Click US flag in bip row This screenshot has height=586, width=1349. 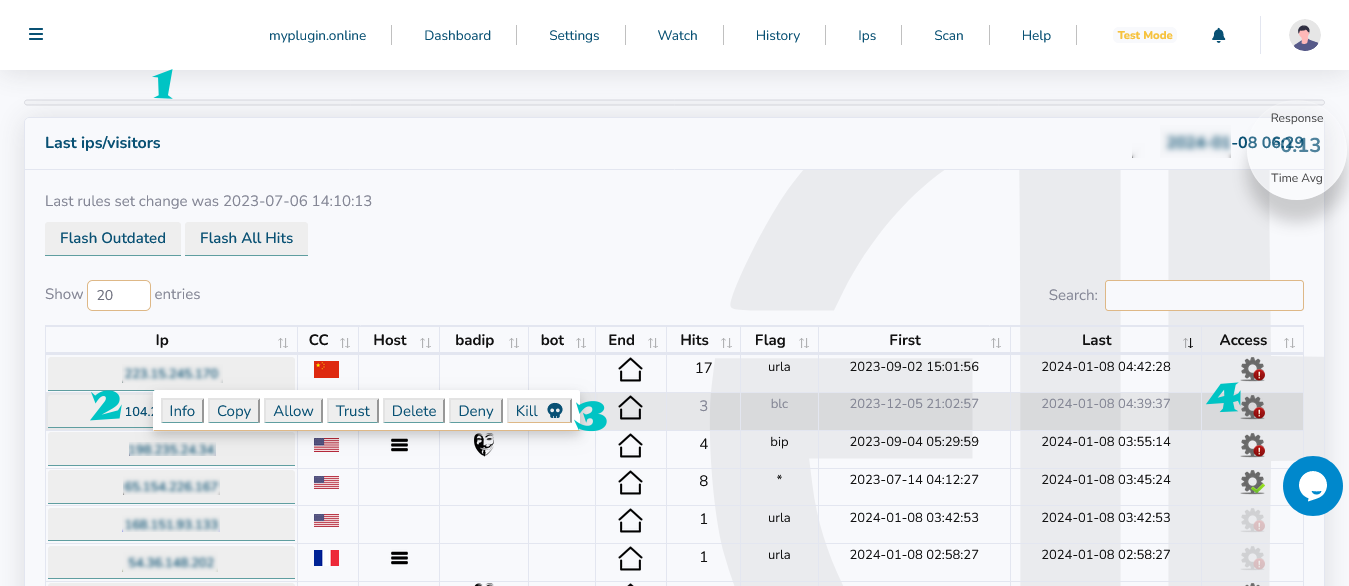click(x=326, y=445)
